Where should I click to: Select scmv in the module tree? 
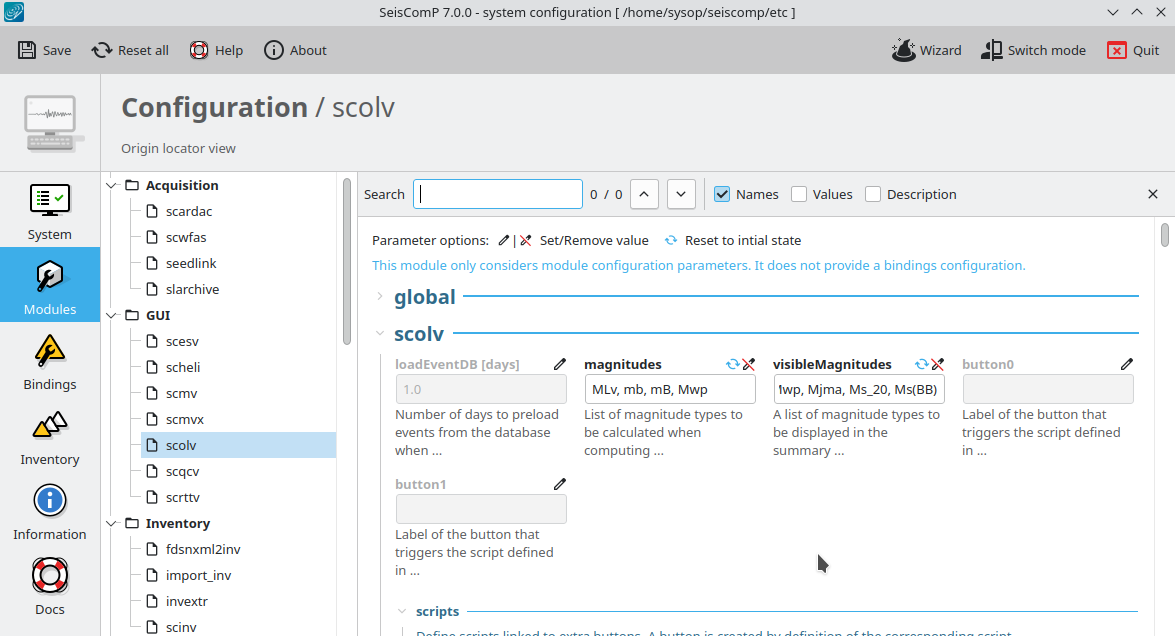182,393
